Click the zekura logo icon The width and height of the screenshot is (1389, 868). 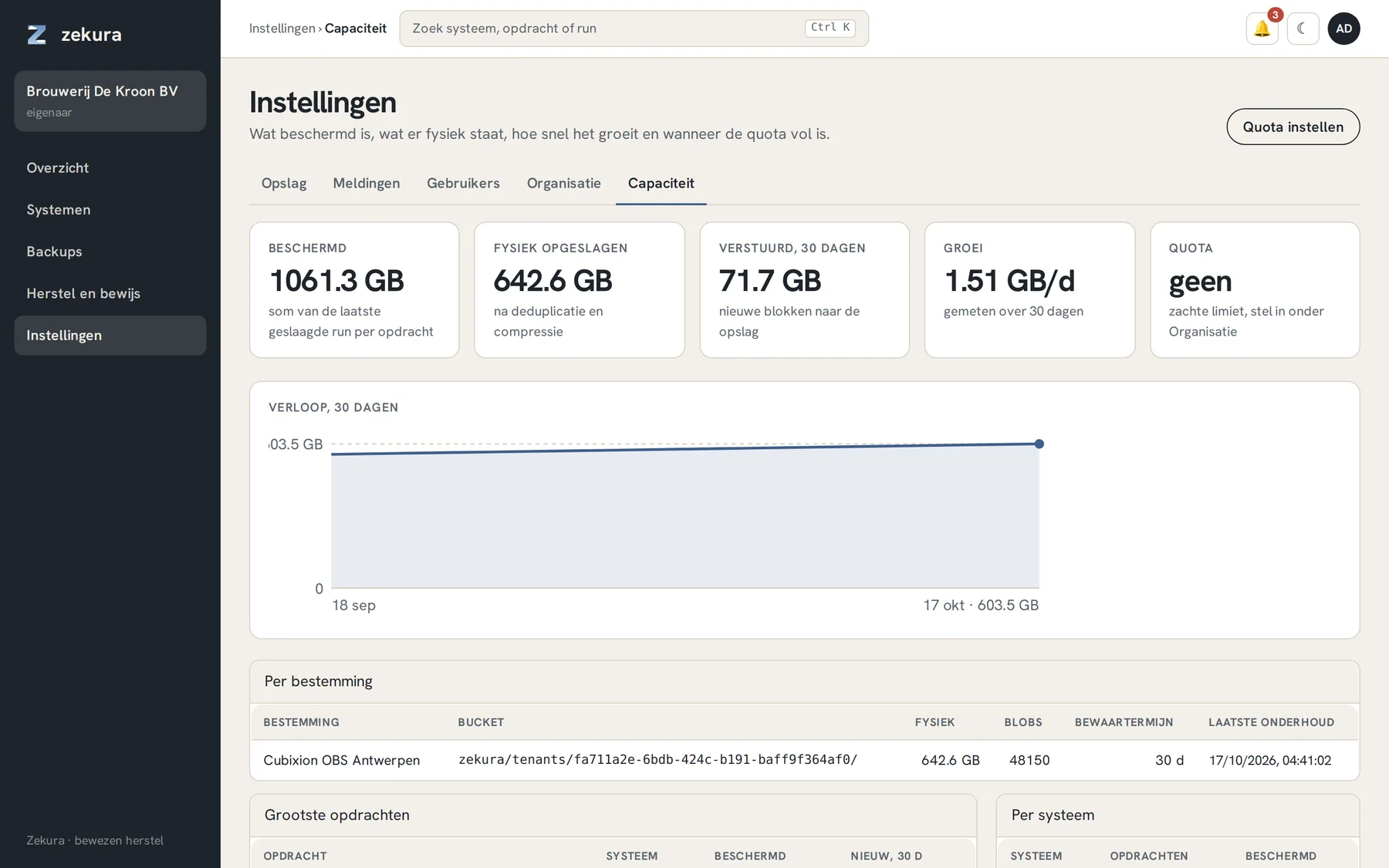[37, 35]
